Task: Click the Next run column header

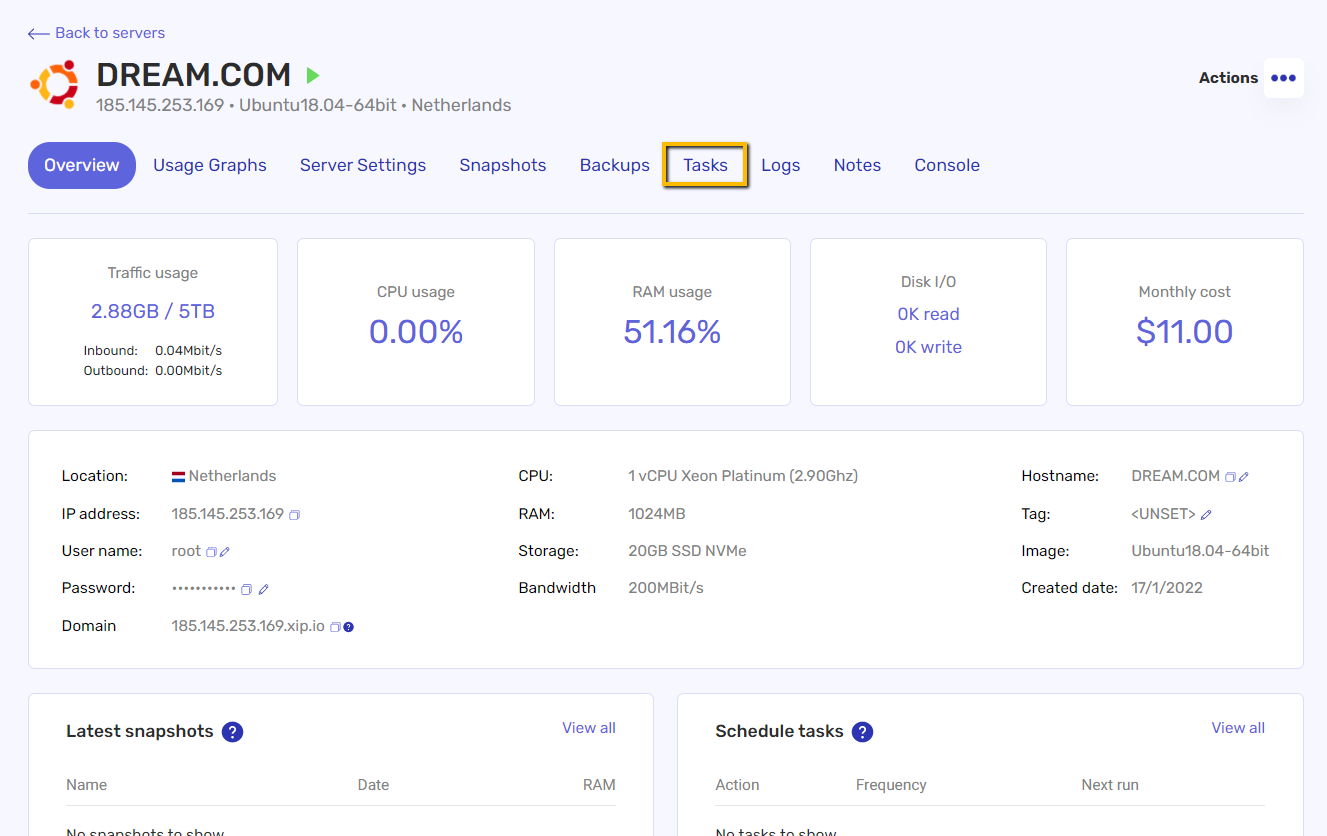Action: click(x=1110, y=785)
